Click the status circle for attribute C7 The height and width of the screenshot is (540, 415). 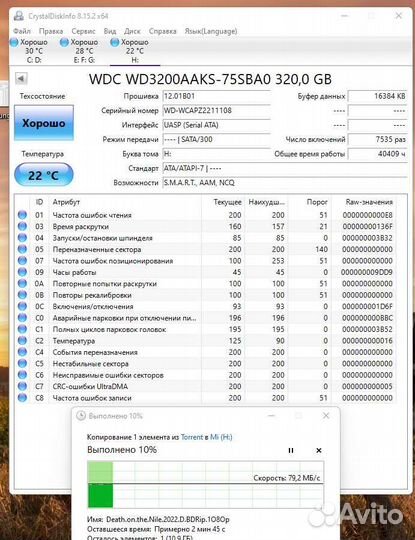click(x=22, y=386)
